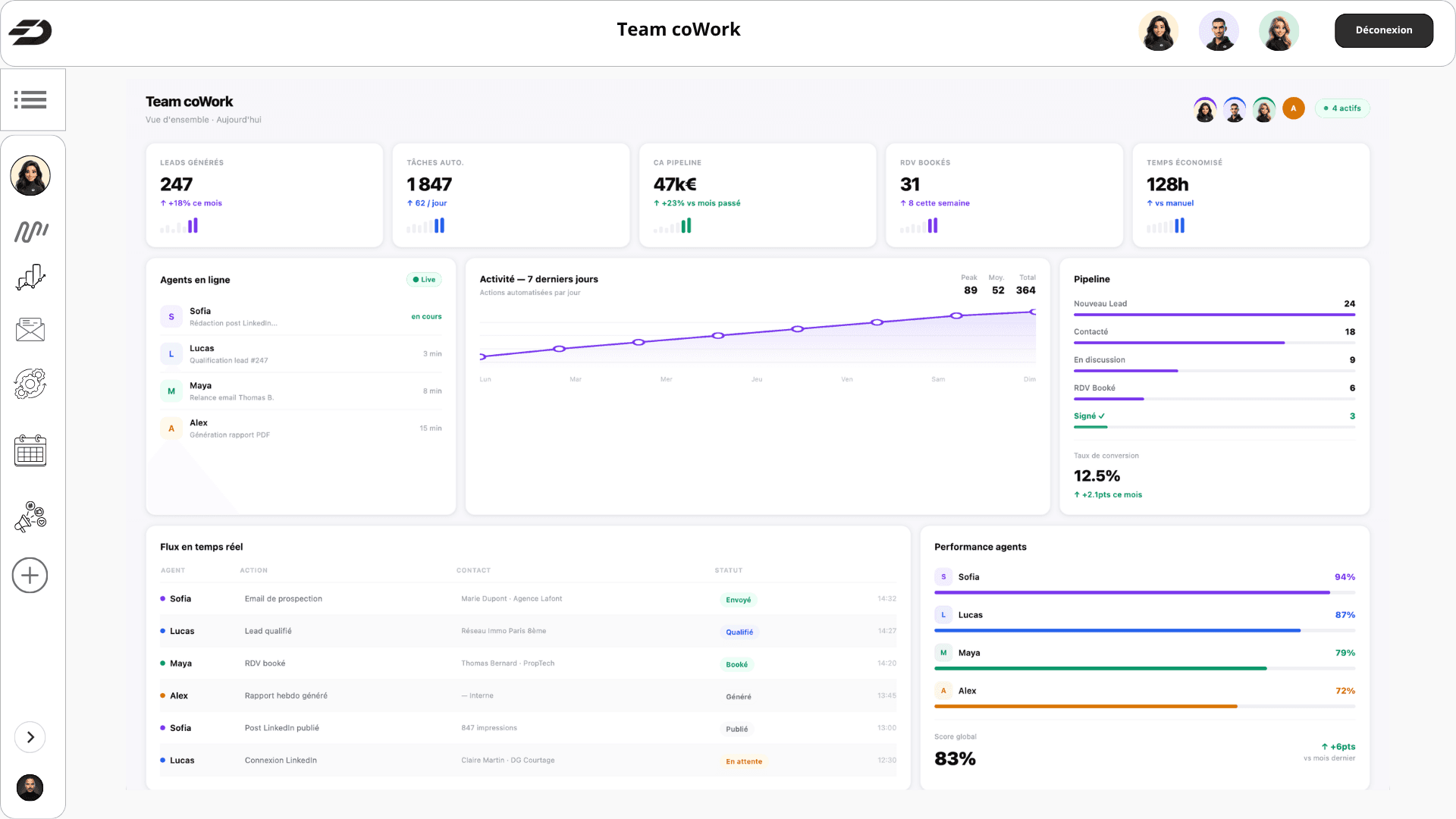Click user profile photo at sidebar bottom
Screen dimensions: 1456x819
[x=30, y=787]
